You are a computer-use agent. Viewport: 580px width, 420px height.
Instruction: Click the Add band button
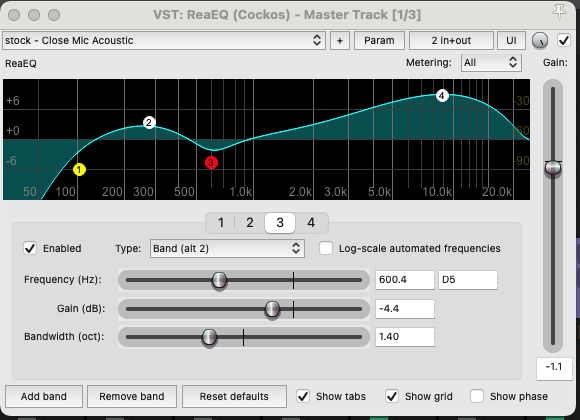44,396
